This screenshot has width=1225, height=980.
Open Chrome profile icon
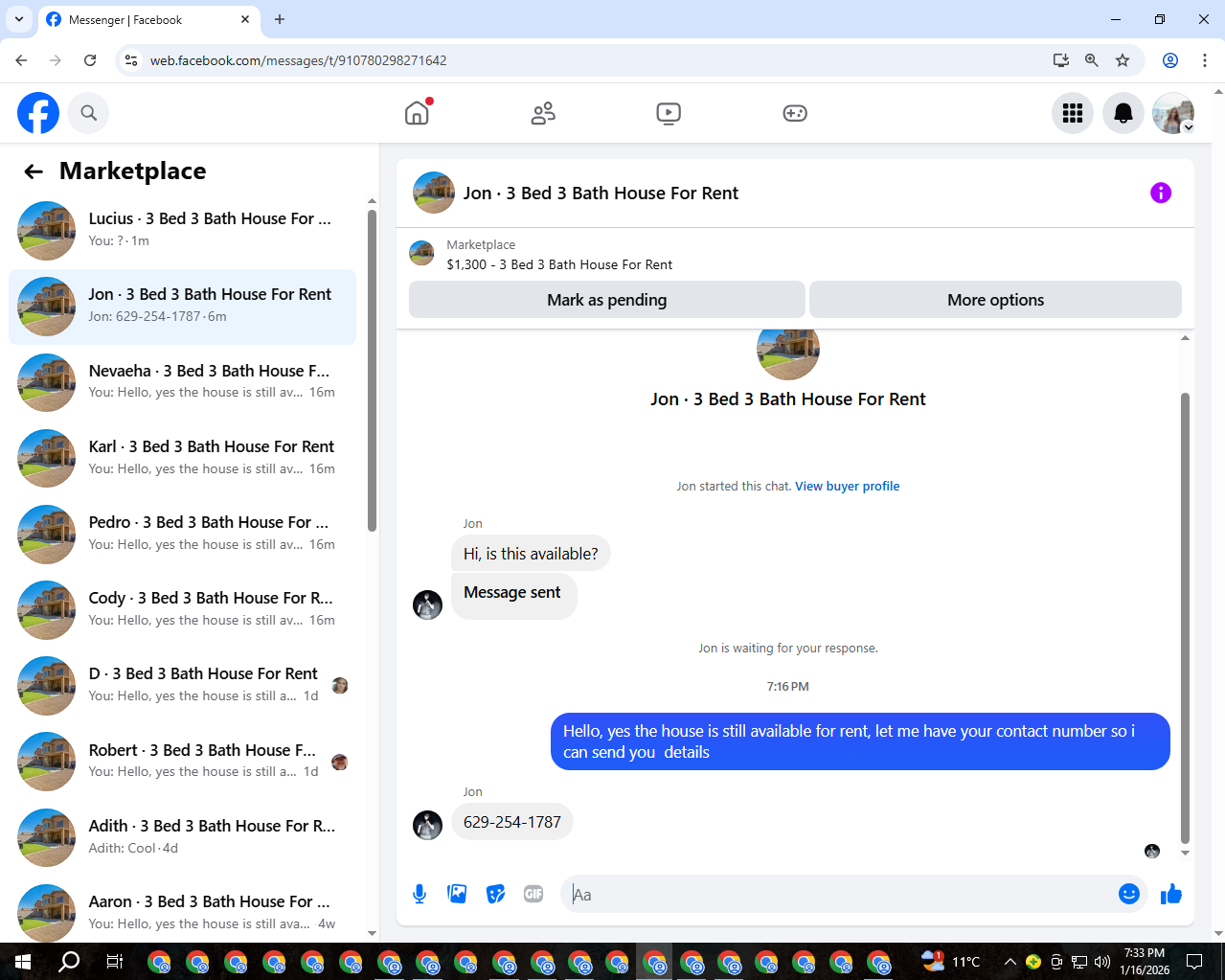pos(1170,60)
